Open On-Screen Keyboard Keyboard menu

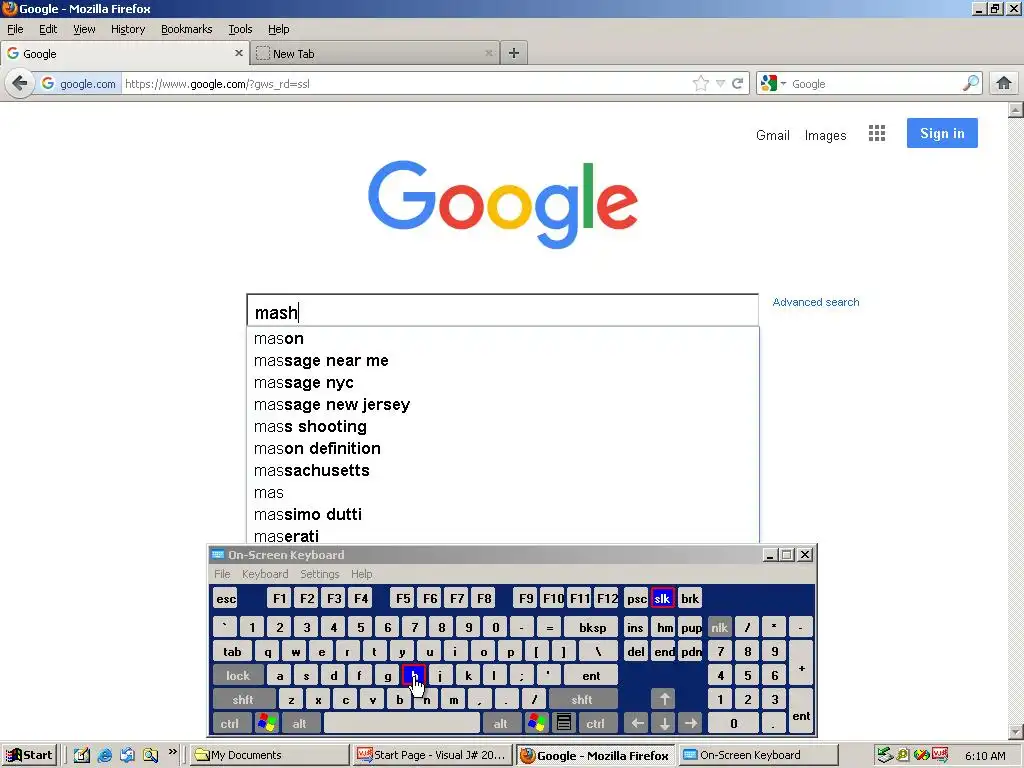pyautogui.click(x=264, y=574)
